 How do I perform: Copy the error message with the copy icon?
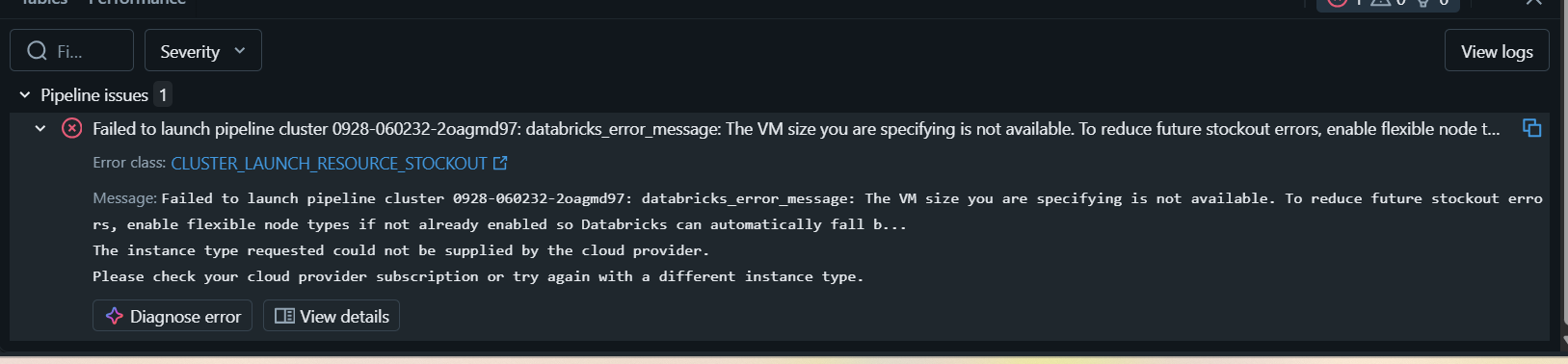tap(1531, 128)
